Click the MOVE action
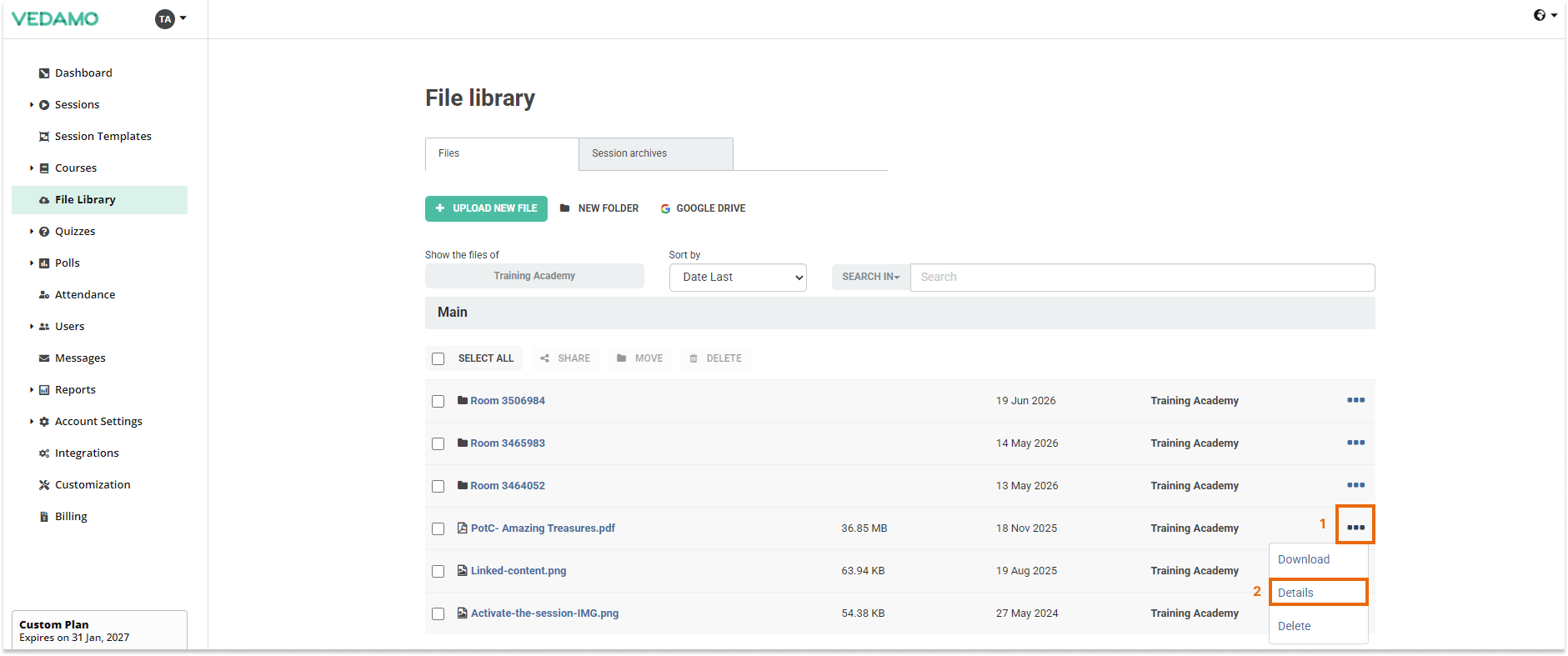 (x=640, y=358)
